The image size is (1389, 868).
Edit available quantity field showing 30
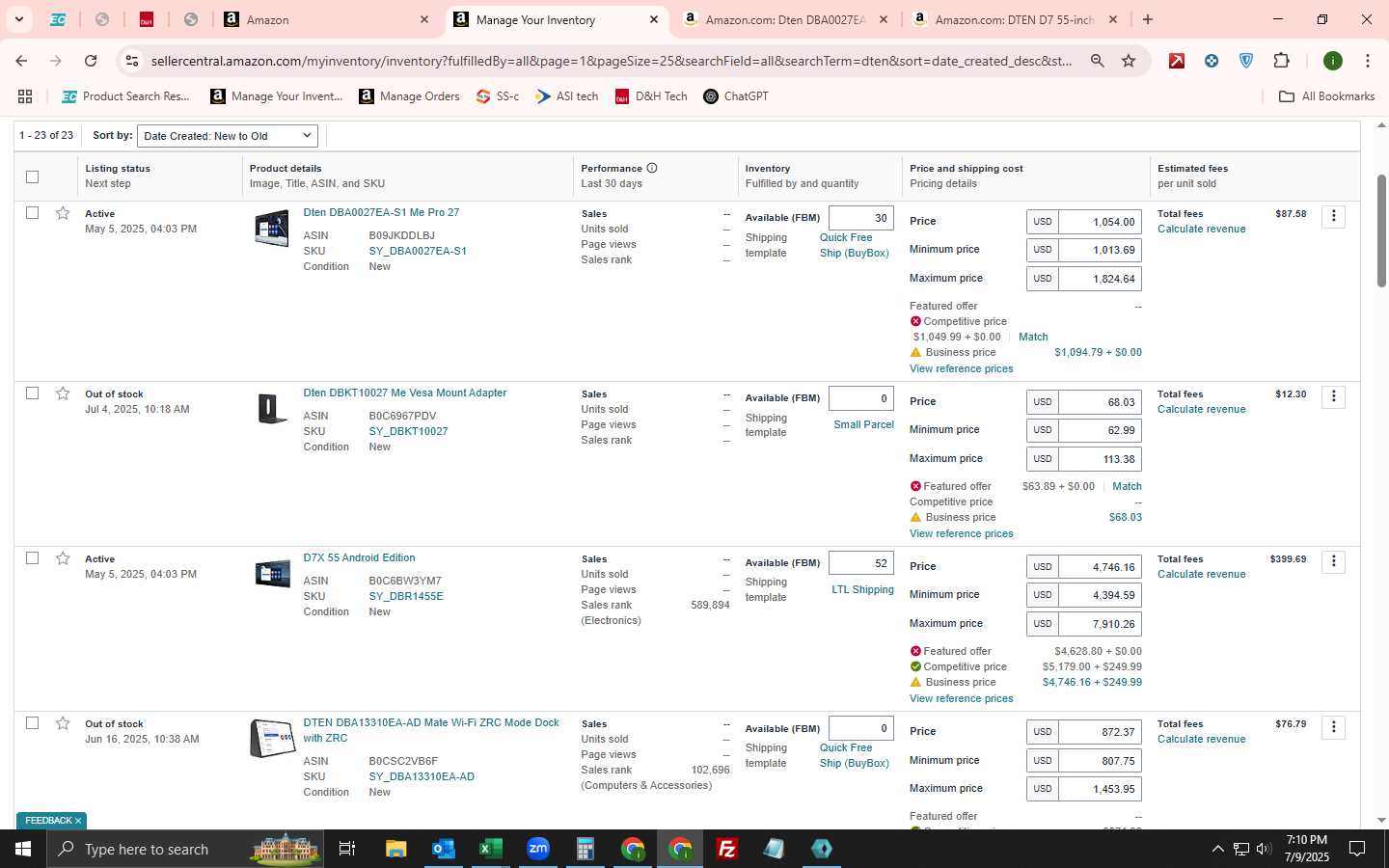[x=861, y=218]
